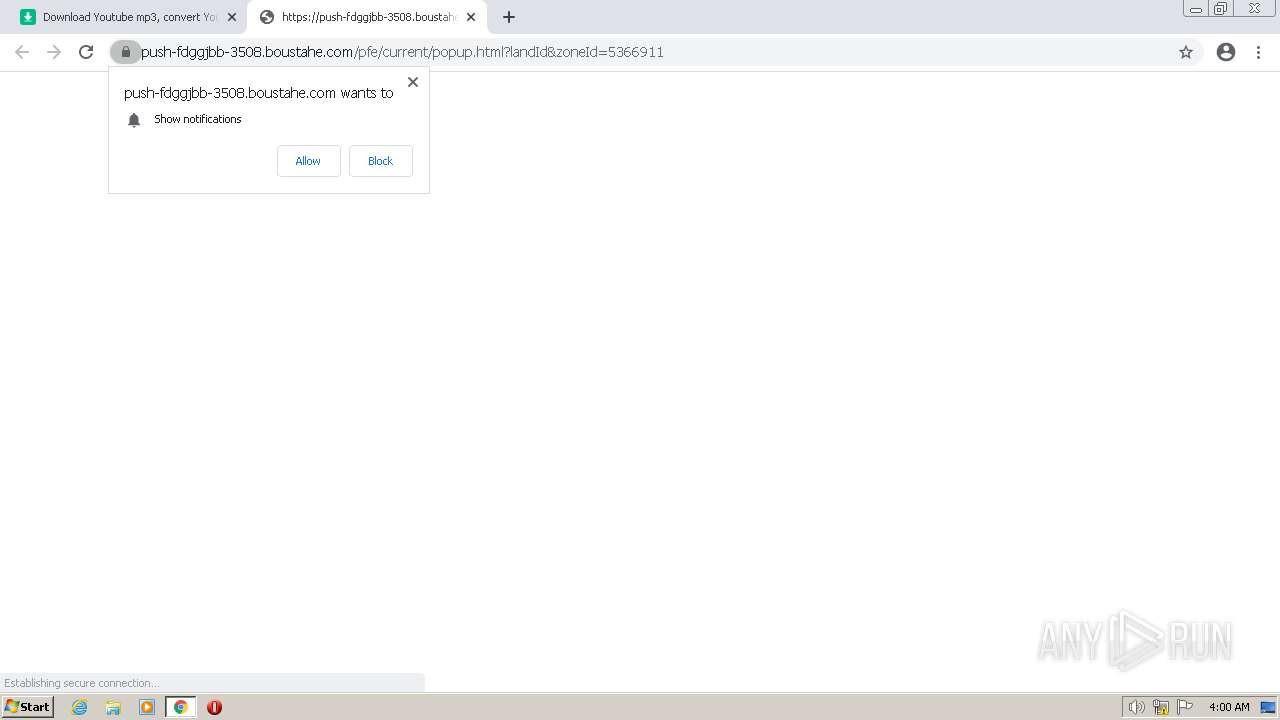This screenshot has height=720, width=1280.
Task: Launch Internet Explorer from taskbar
Action: (x=80, y=707)
